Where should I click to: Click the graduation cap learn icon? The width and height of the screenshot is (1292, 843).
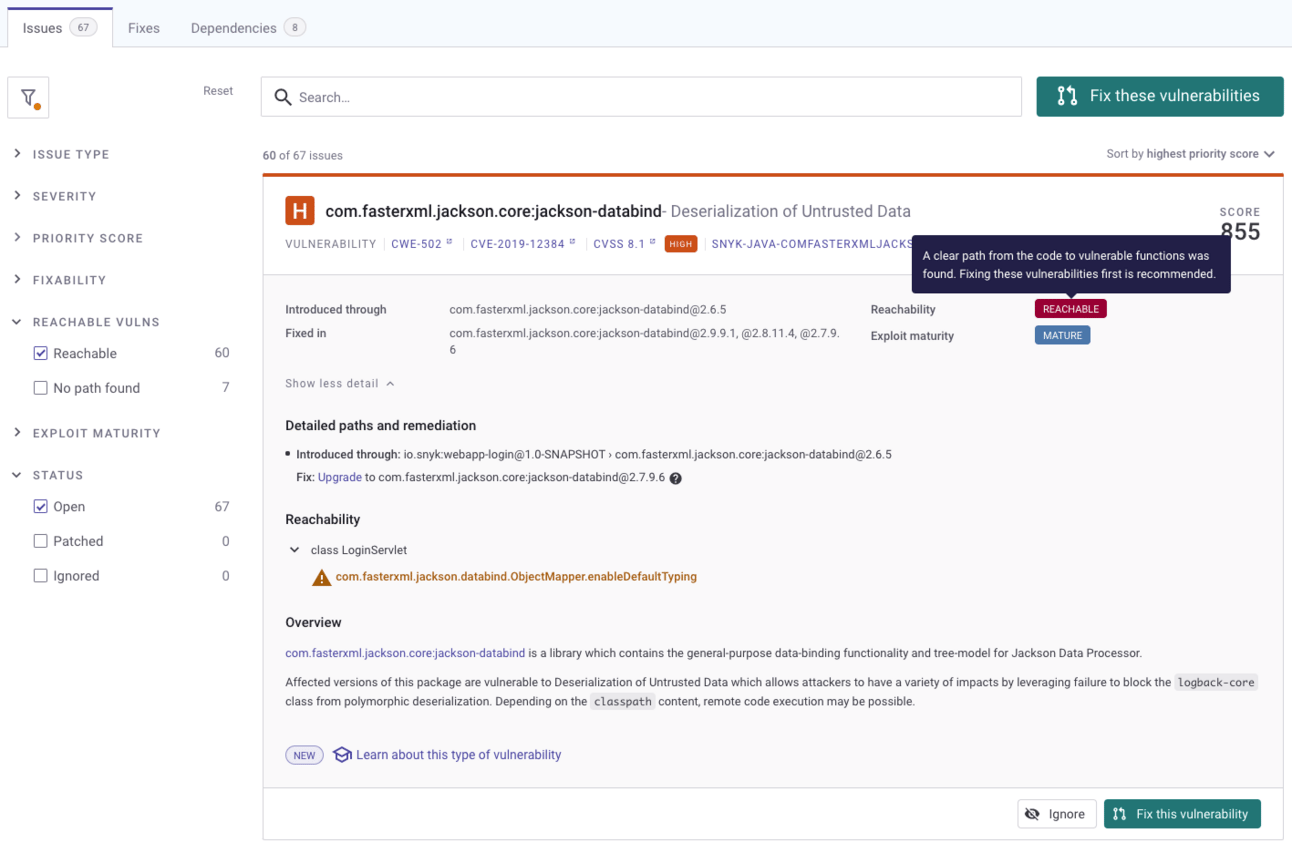342,755
